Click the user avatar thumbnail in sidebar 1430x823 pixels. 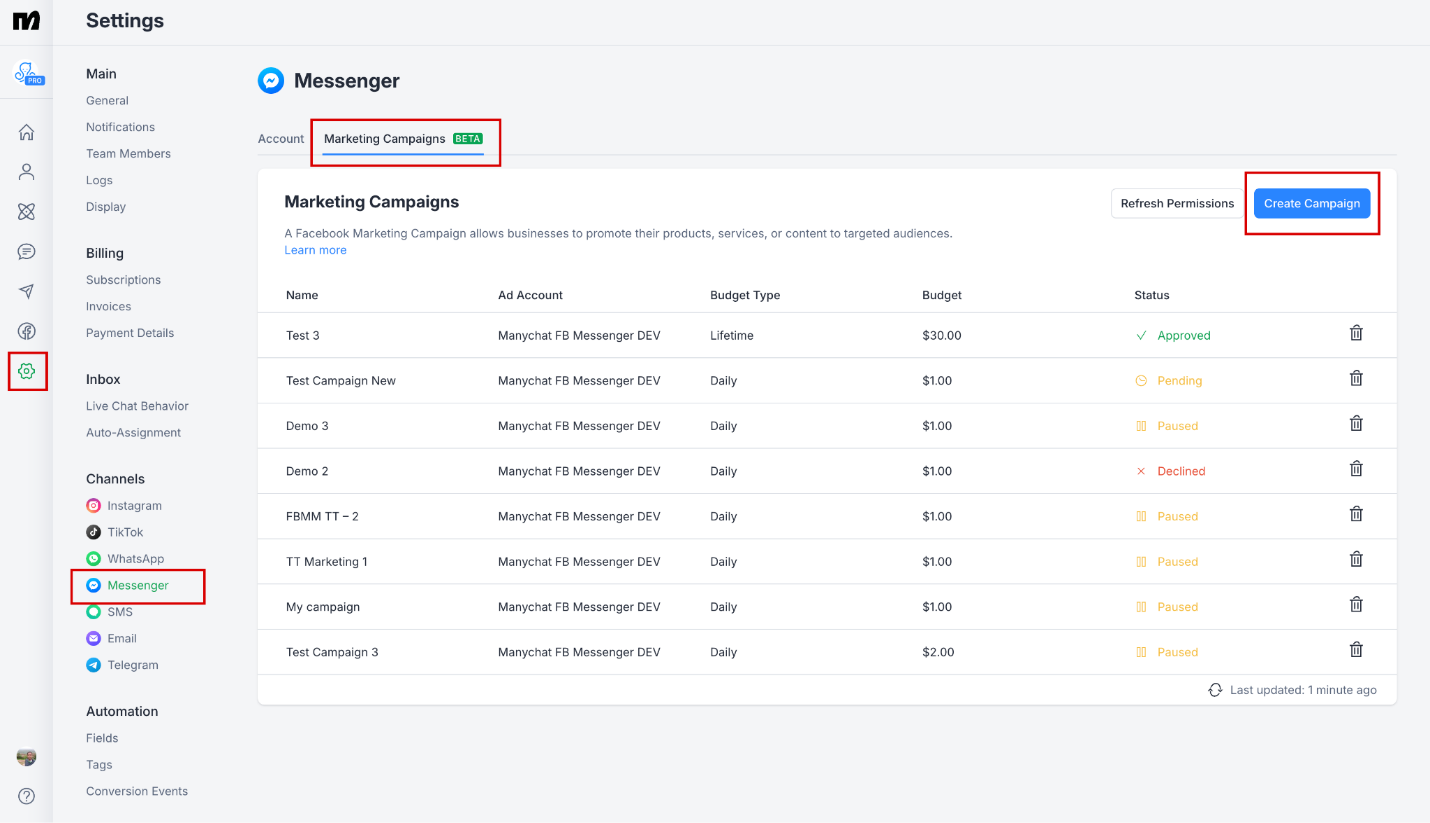click(x=27, y=757)
